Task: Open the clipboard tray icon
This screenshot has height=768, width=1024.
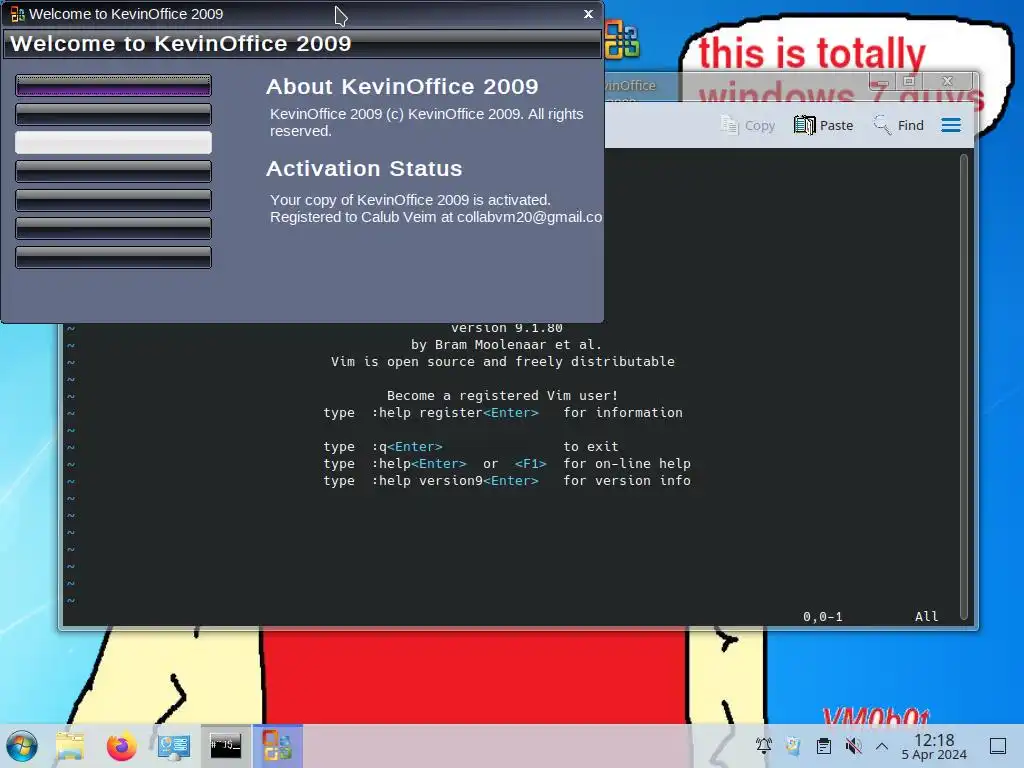Action: [x=824, y=745]
